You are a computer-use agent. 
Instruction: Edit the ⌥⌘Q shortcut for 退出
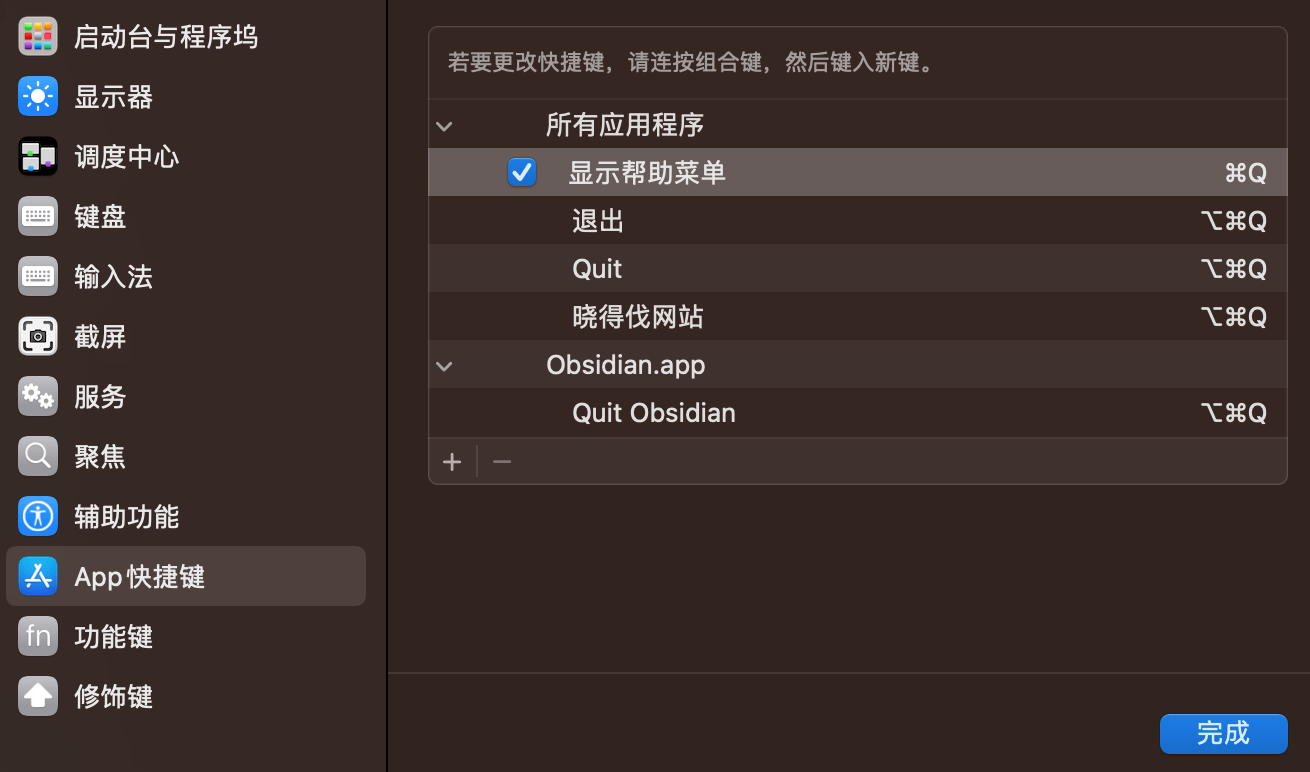point(1233,221)
